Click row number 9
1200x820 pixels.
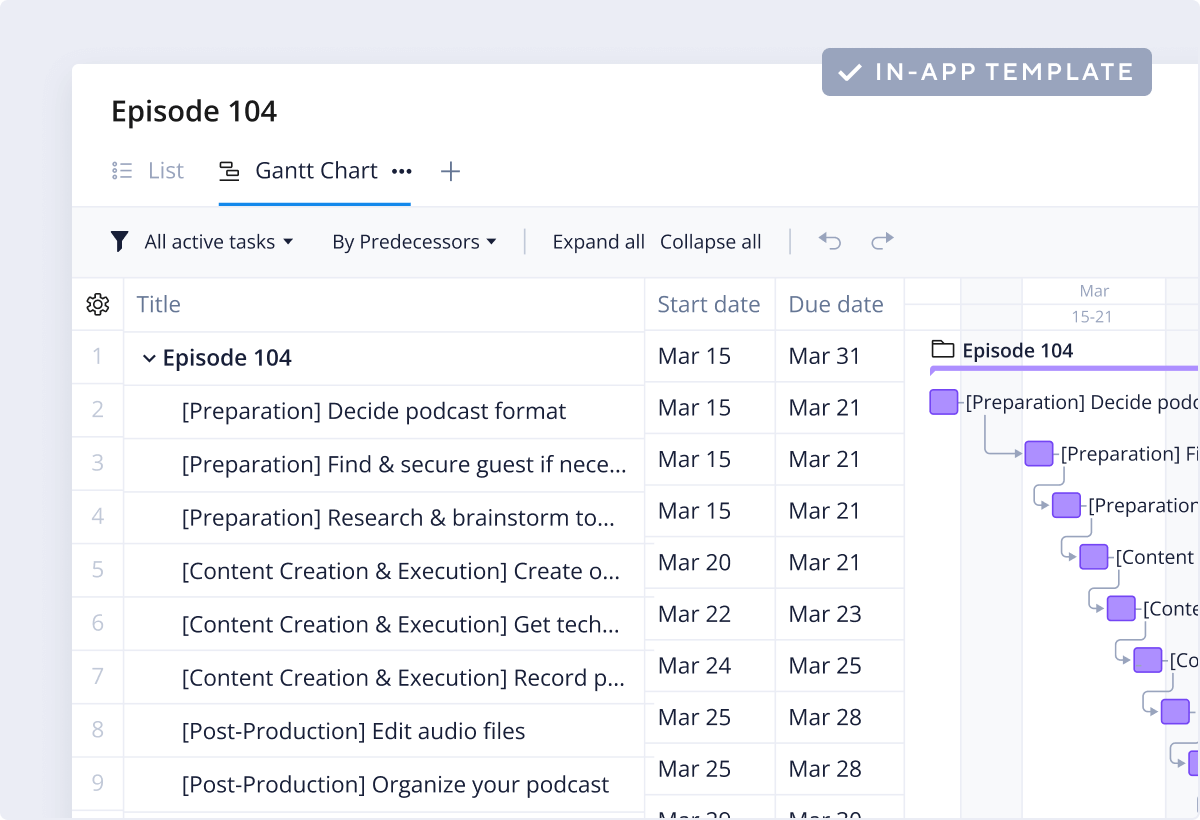[x=97, y=783]
